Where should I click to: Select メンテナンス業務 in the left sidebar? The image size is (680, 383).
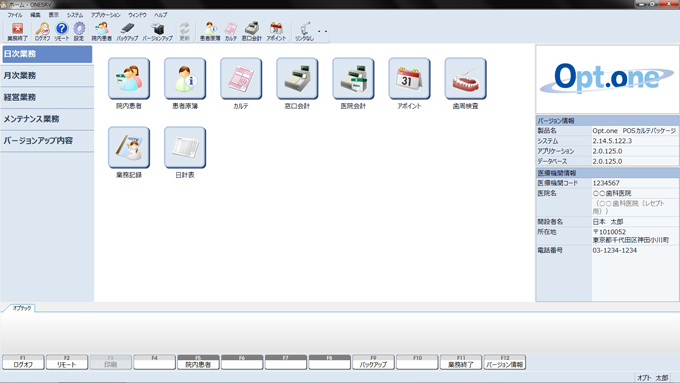pyautogui.click(x=47, y=119)
